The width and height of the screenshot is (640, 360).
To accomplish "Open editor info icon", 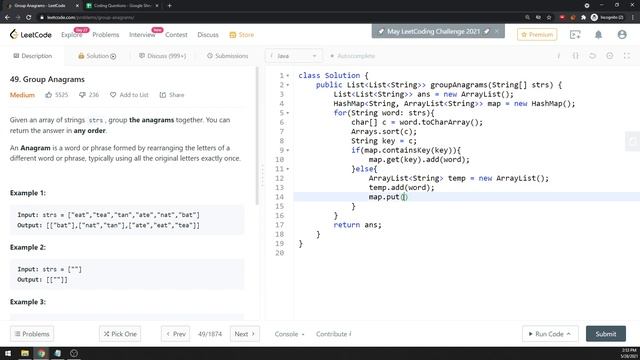I will (x=558, y=56).
